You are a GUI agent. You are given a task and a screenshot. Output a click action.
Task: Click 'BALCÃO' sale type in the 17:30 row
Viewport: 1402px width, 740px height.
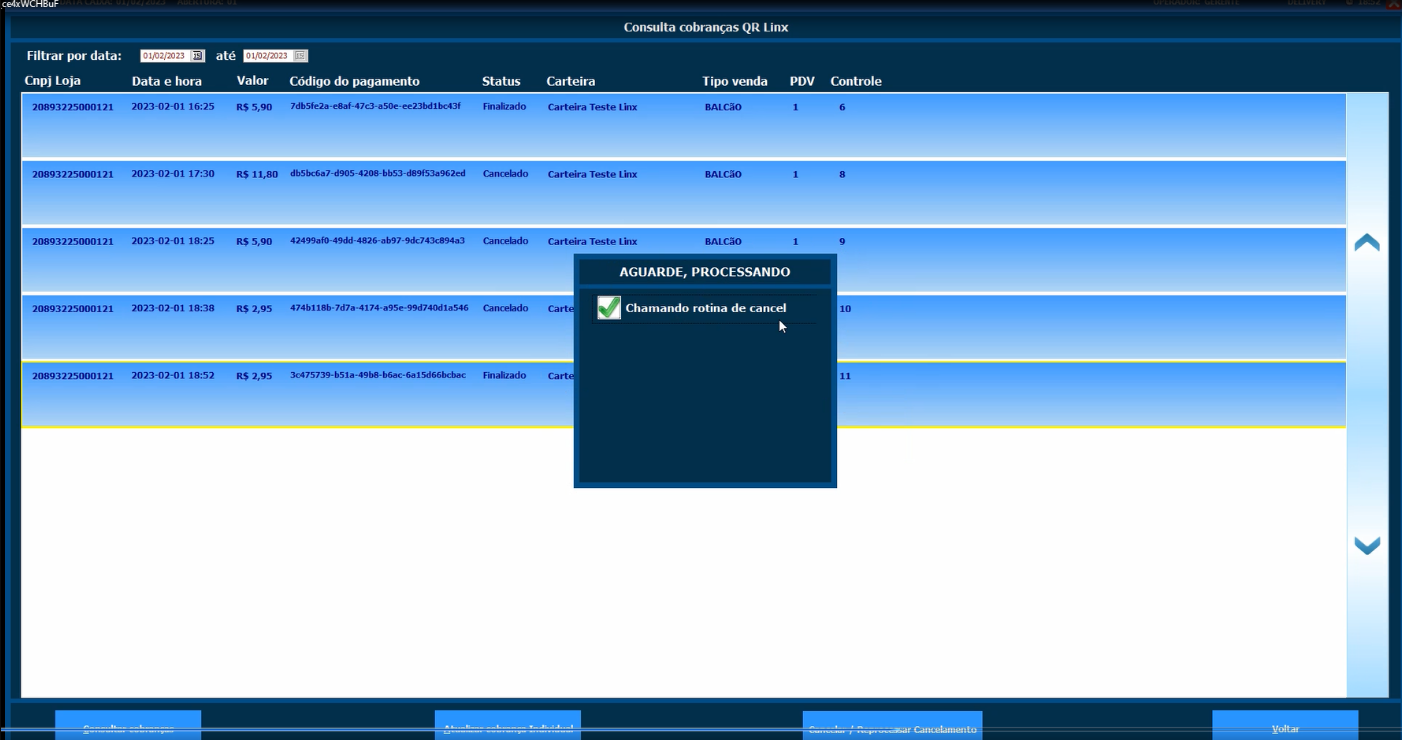tap(723, 174)
